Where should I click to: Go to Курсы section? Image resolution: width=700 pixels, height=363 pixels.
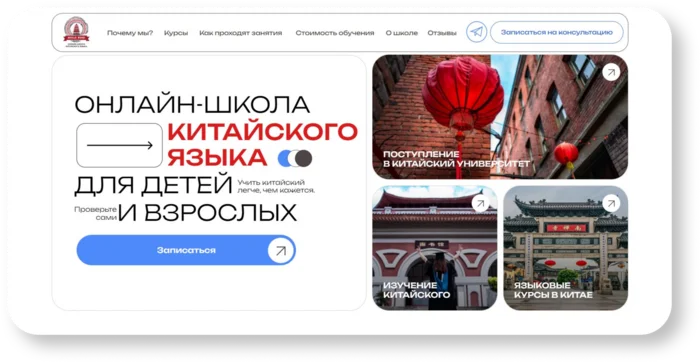coord(176,33)
